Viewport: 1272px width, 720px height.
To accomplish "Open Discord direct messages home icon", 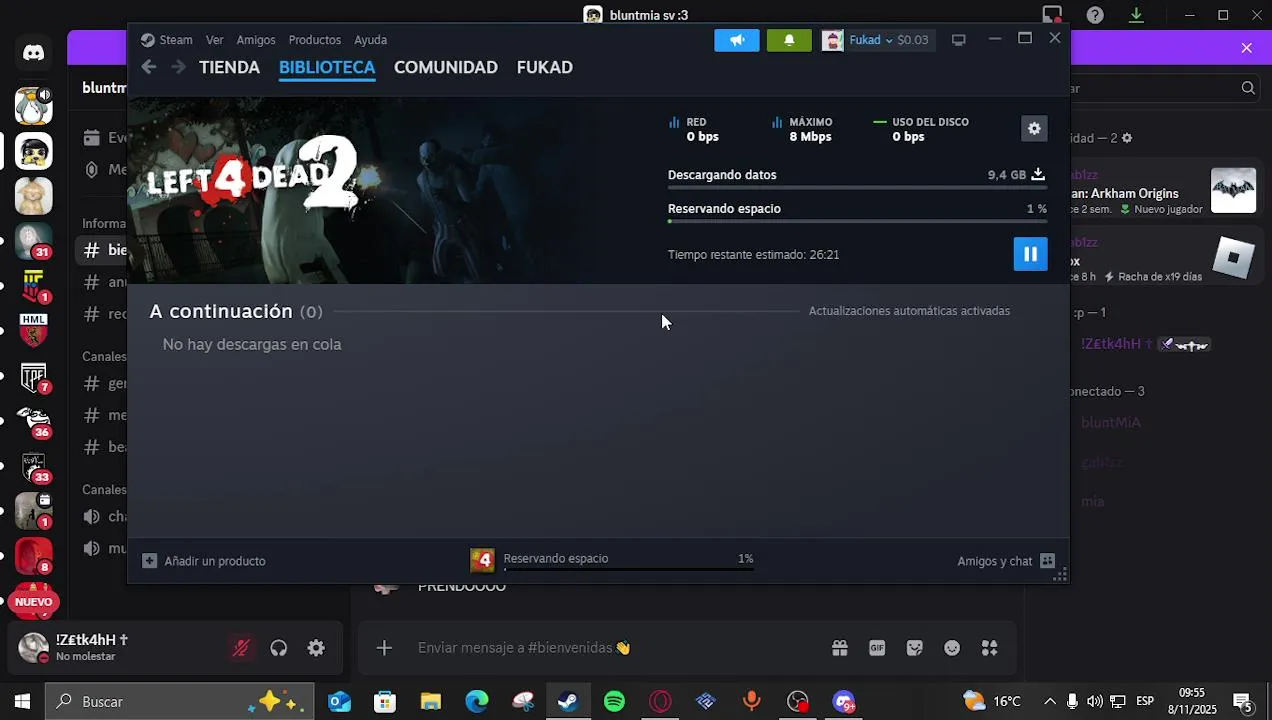I will pos(34,53).
